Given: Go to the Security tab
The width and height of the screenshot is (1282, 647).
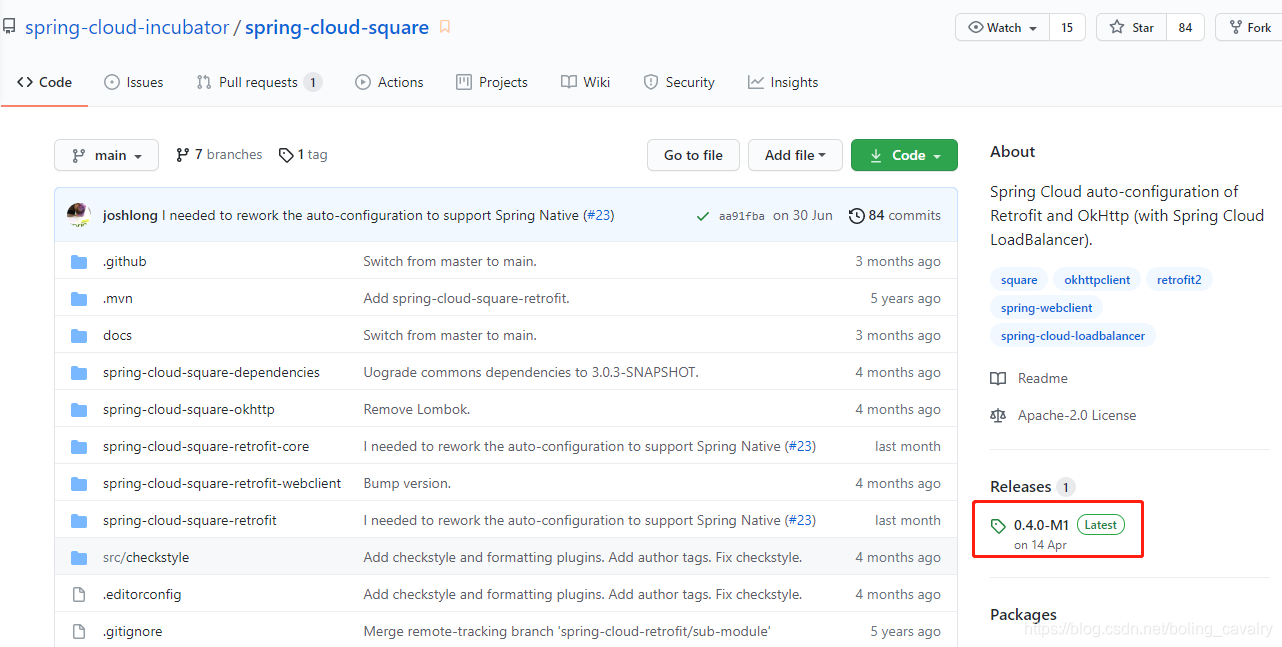Looking at the screenshot, I should 679,82.
